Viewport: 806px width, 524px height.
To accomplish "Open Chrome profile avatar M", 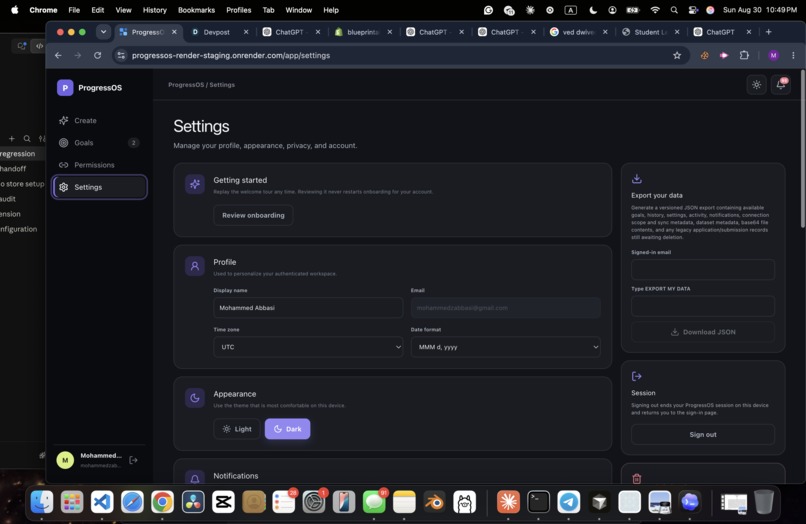I will click(773, 55).
